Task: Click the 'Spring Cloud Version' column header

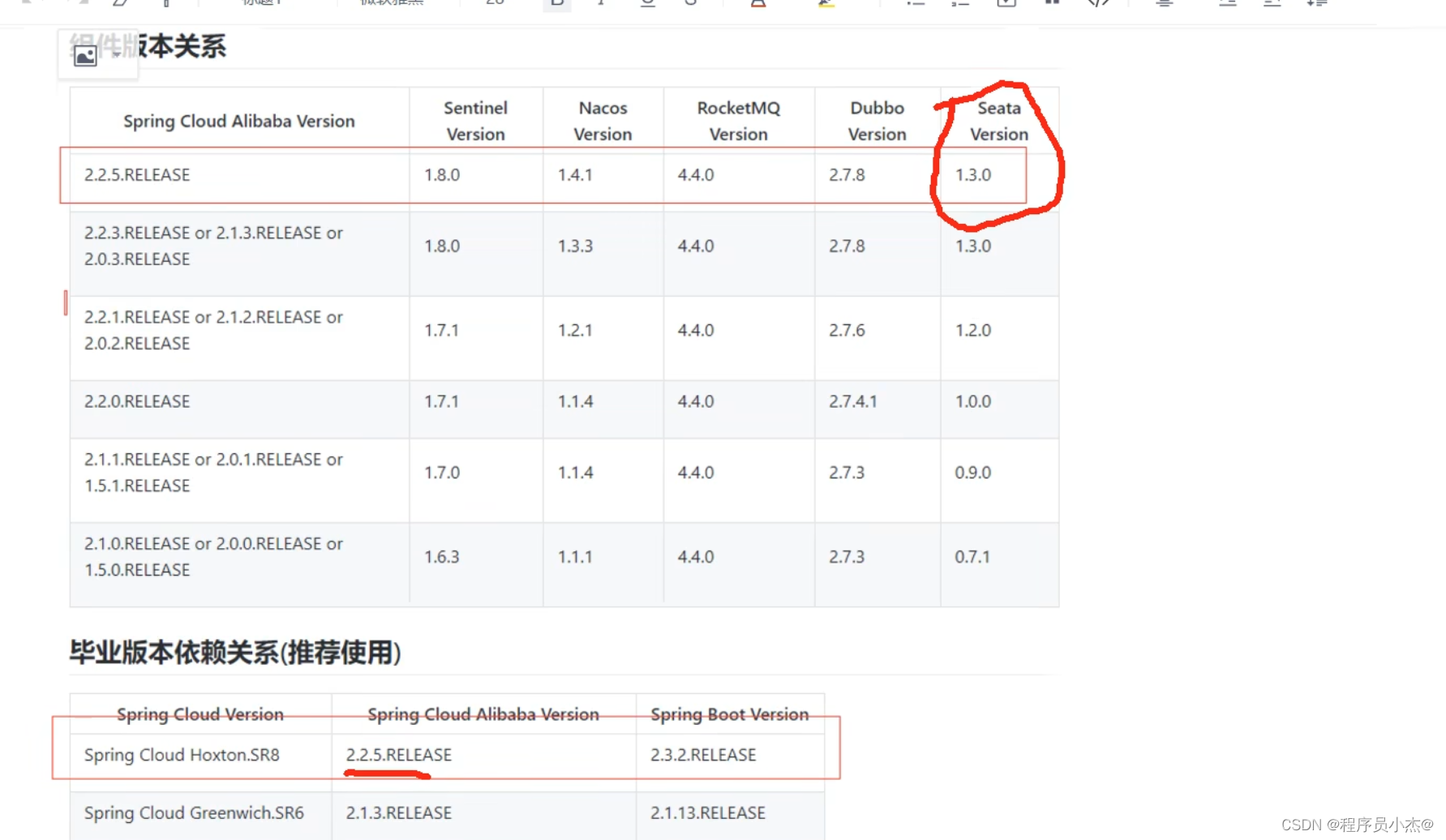Action: tap(200, 714)
